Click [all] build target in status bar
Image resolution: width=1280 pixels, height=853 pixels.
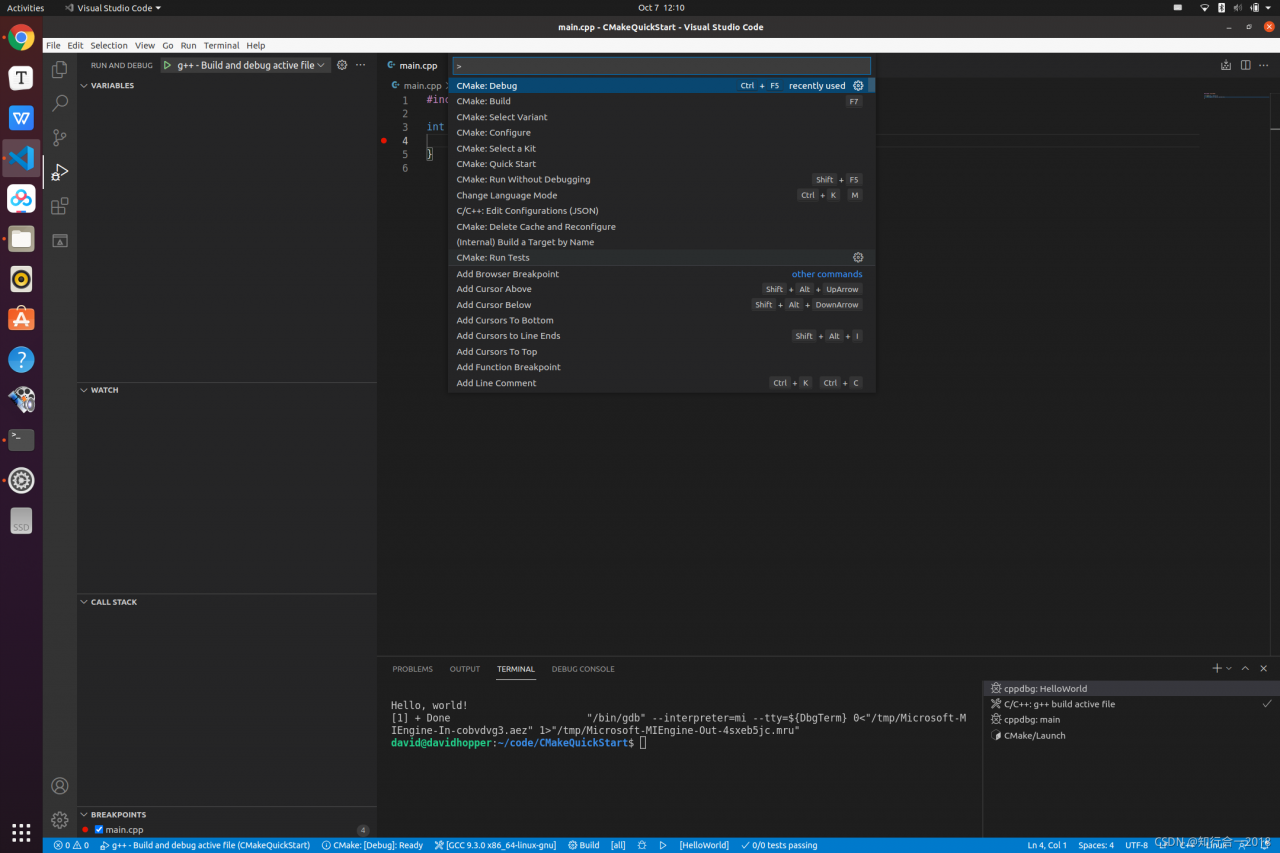click(x=618, y=845)
